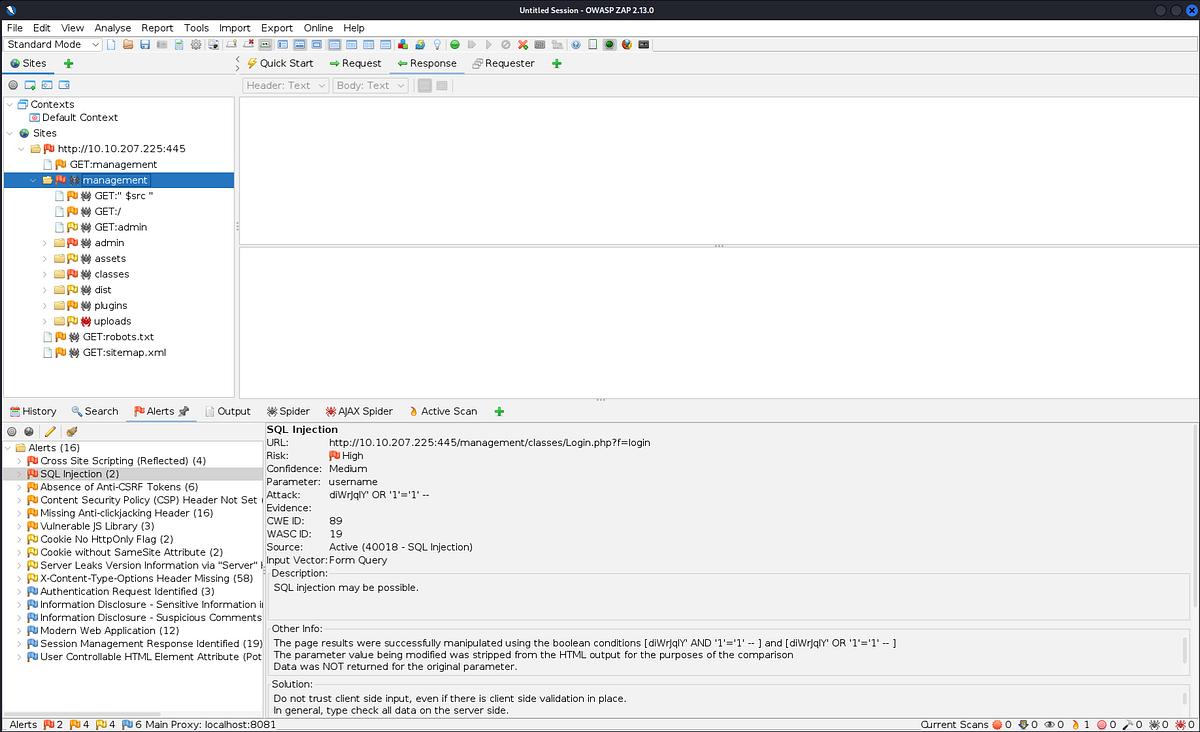The image size is (1200, 732).
Task: Select the Absence of Anti-CSRF Tokens (6) alert
Action: (x=119, y=487)
